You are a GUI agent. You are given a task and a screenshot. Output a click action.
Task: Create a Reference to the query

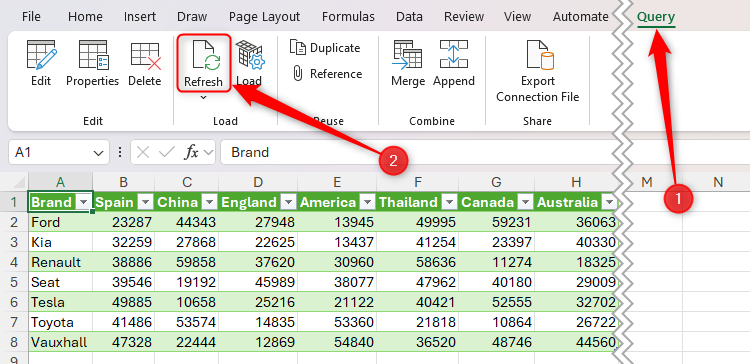(327, 74)
